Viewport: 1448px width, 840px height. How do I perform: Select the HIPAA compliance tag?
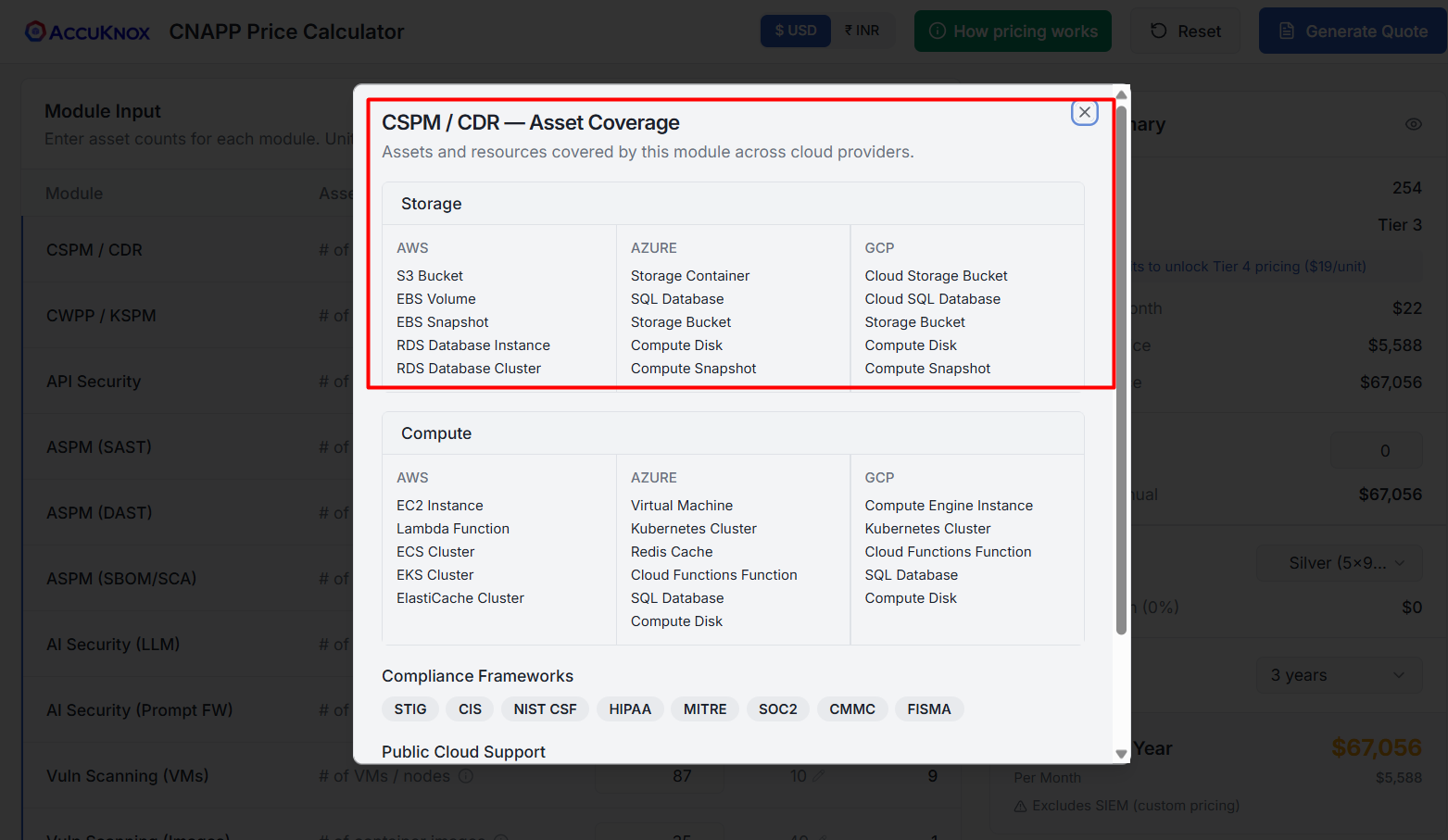(x=630, y=709)
